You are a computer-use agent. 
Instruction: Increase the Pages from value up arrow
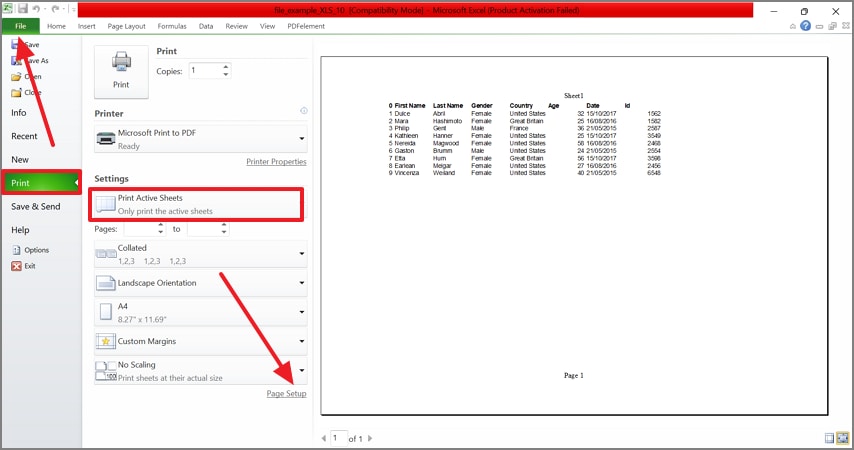click(161, 226)
